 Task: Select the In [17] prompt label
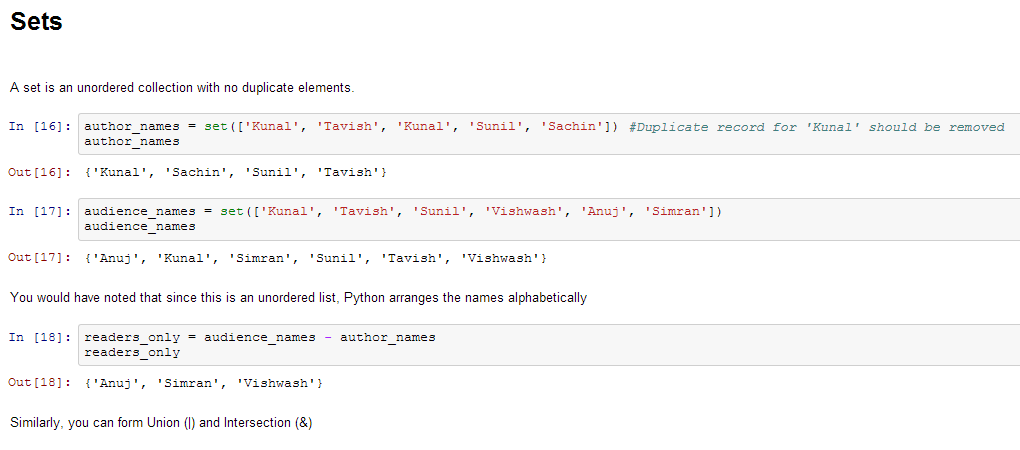pyautogui.click(x=39, y=212)
